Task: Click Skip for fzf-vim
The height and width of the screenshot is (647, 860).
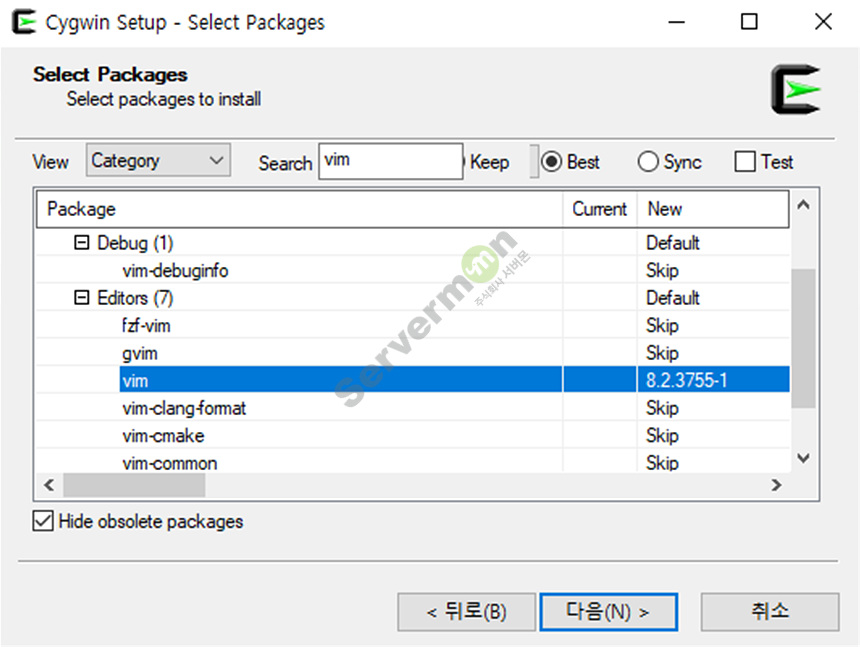Action: [662, 326]
